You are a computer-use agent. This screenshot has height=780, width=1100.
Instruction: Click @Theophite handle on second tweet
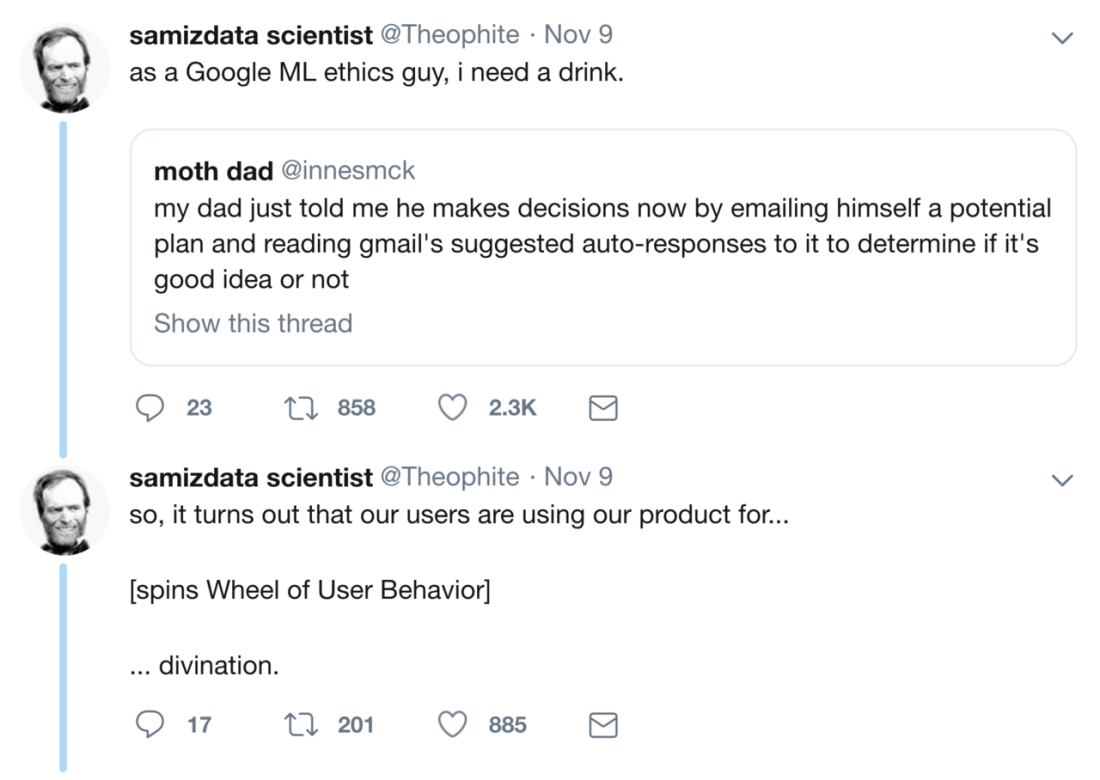[x=449, y=477]
